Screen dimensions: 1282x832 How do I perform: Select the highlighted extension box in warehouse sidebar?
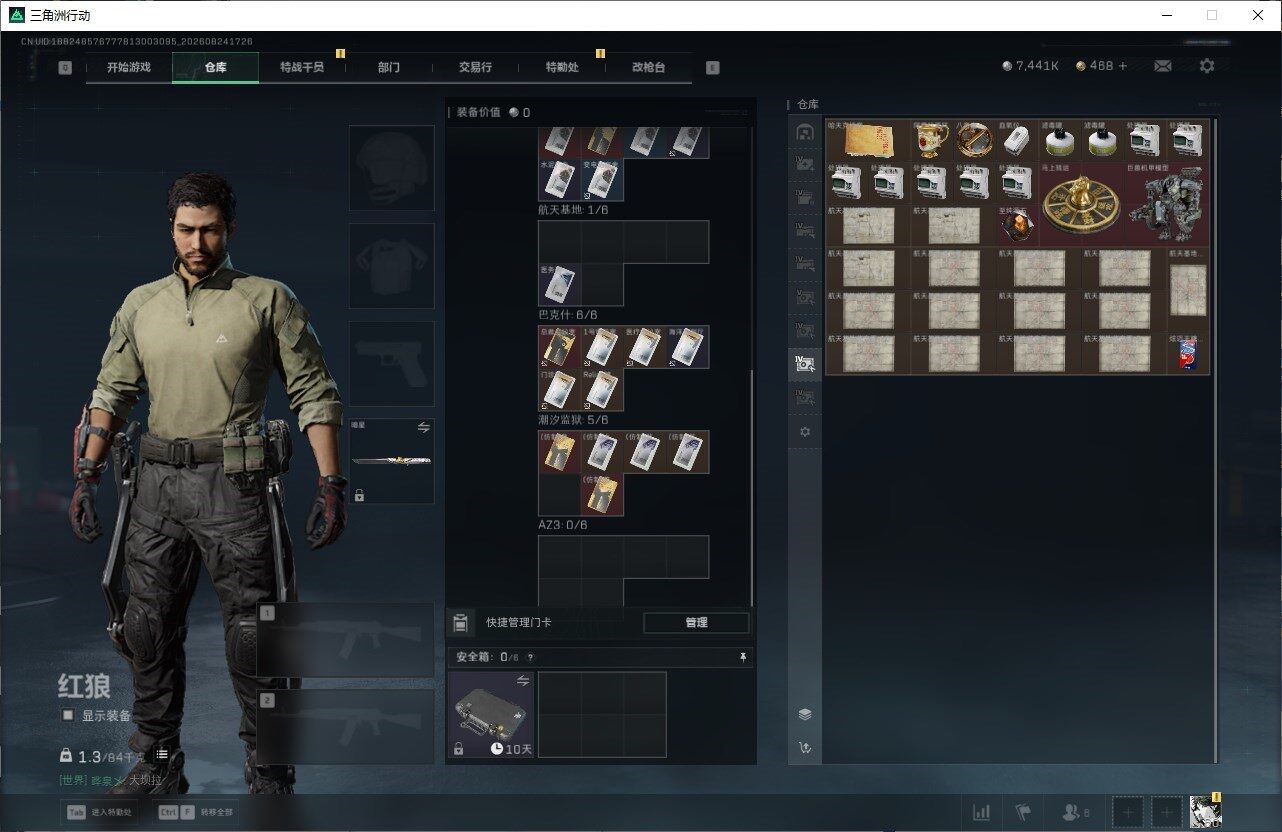[x=805, y=364]
